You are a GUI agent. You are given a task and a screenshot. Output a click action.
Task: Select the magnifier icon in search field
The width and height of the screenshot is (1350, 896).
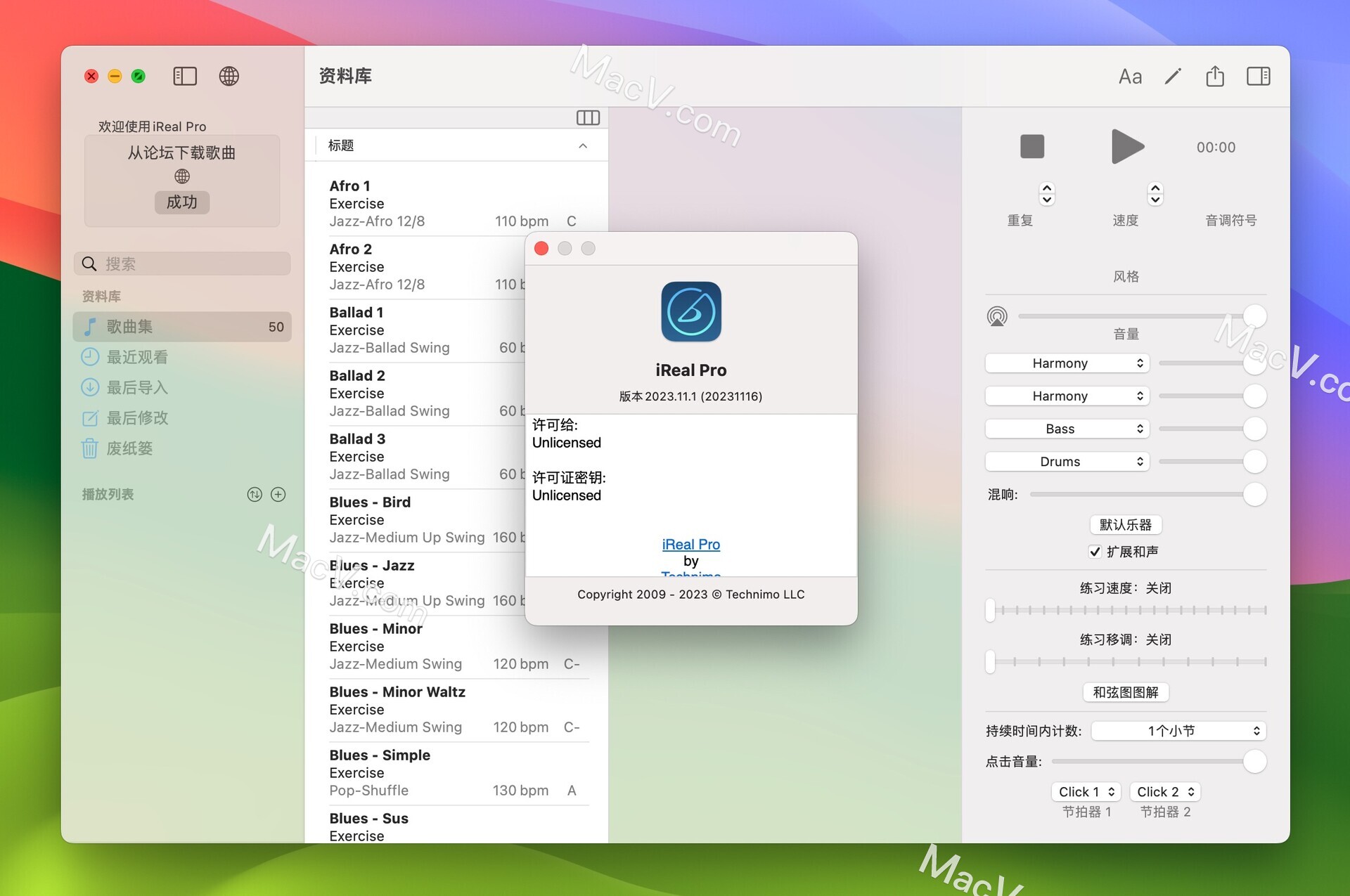point(89,264)
